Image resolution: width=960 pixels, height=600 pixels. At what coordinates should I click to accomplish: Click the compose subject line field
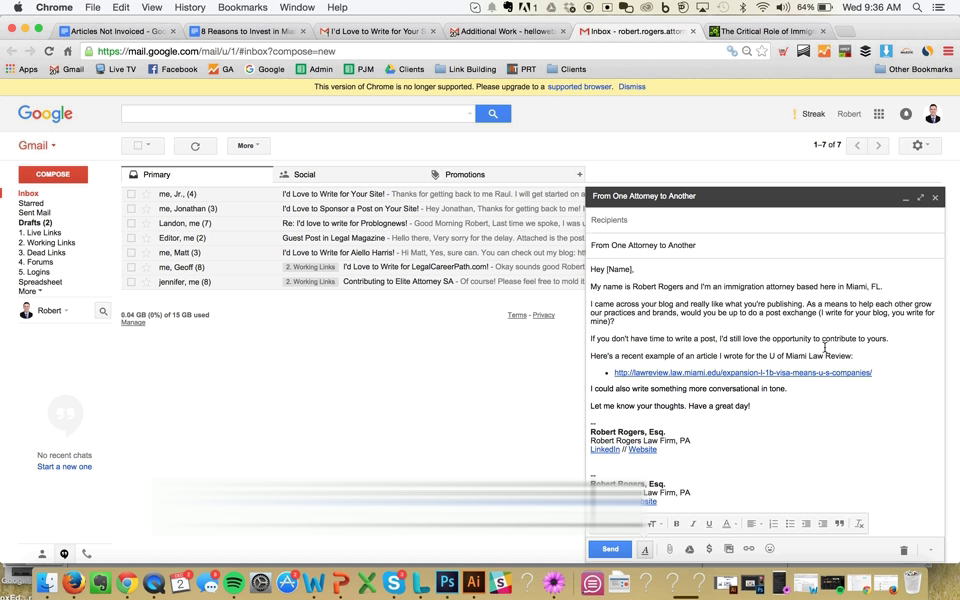pyautogui.click(x=765, y=245)
